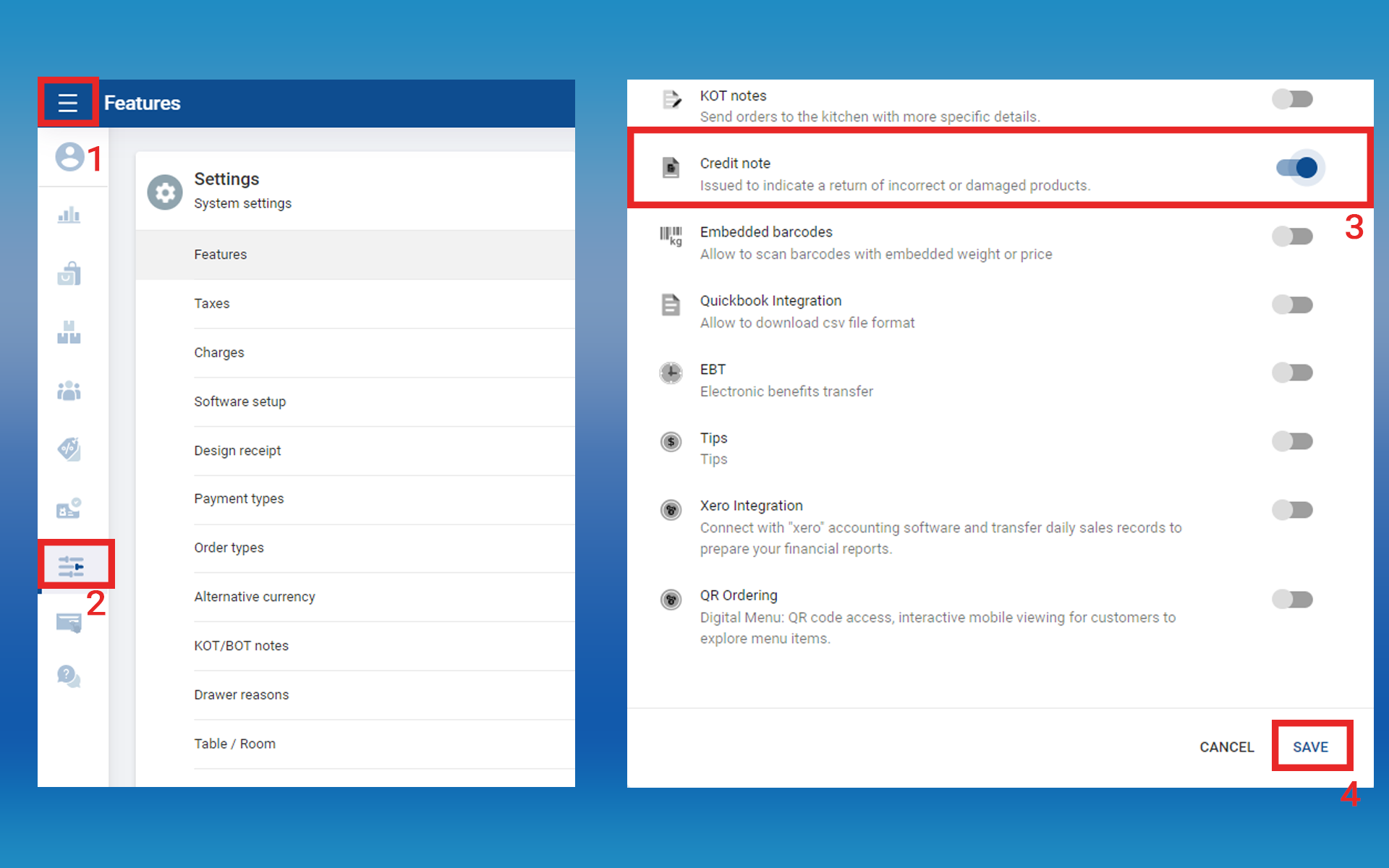
Task: Open the customers group icon
Action: coord(69,391)
